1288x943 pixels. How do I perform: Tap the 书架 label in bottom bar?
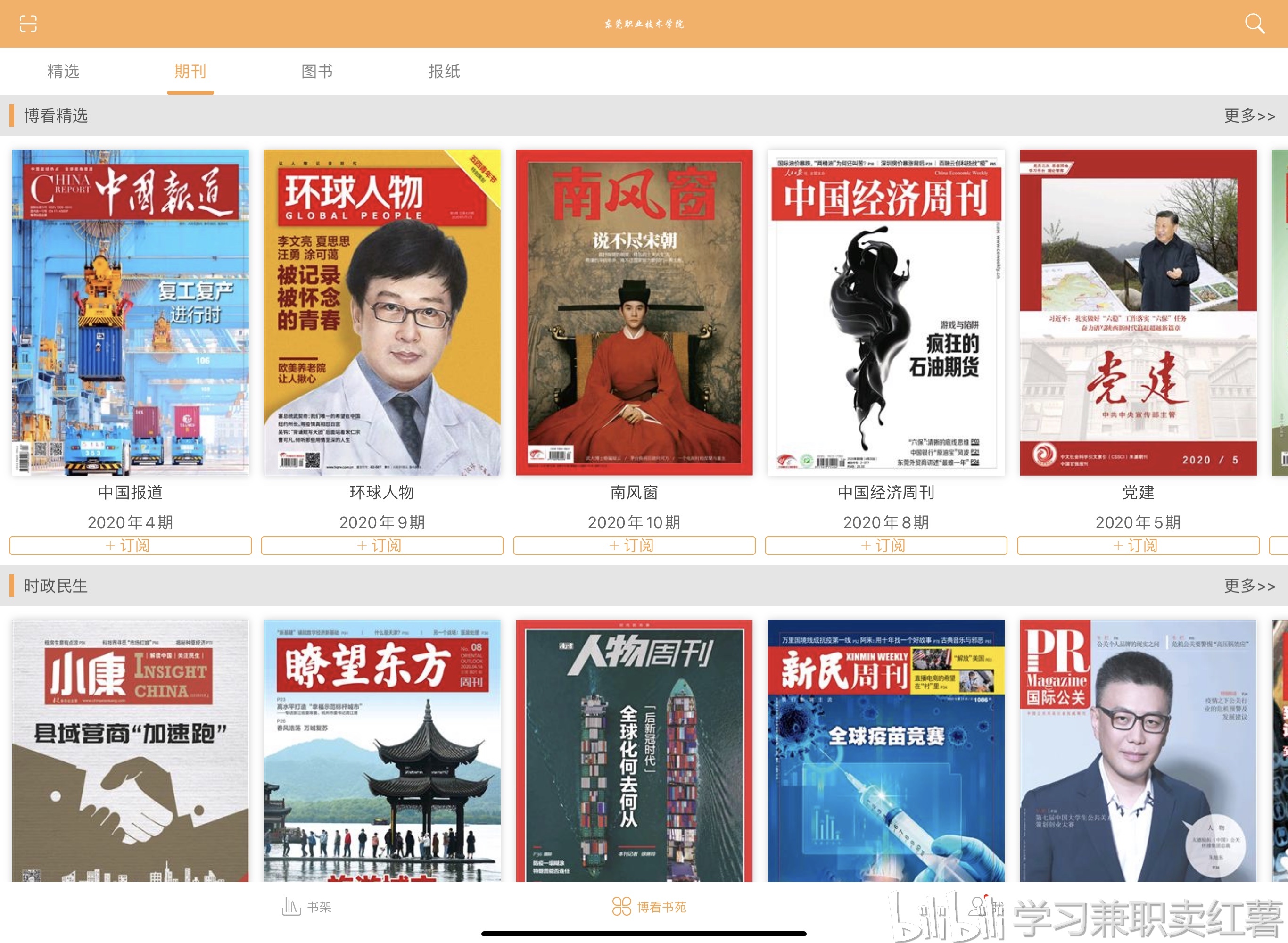tap(319, 907)
